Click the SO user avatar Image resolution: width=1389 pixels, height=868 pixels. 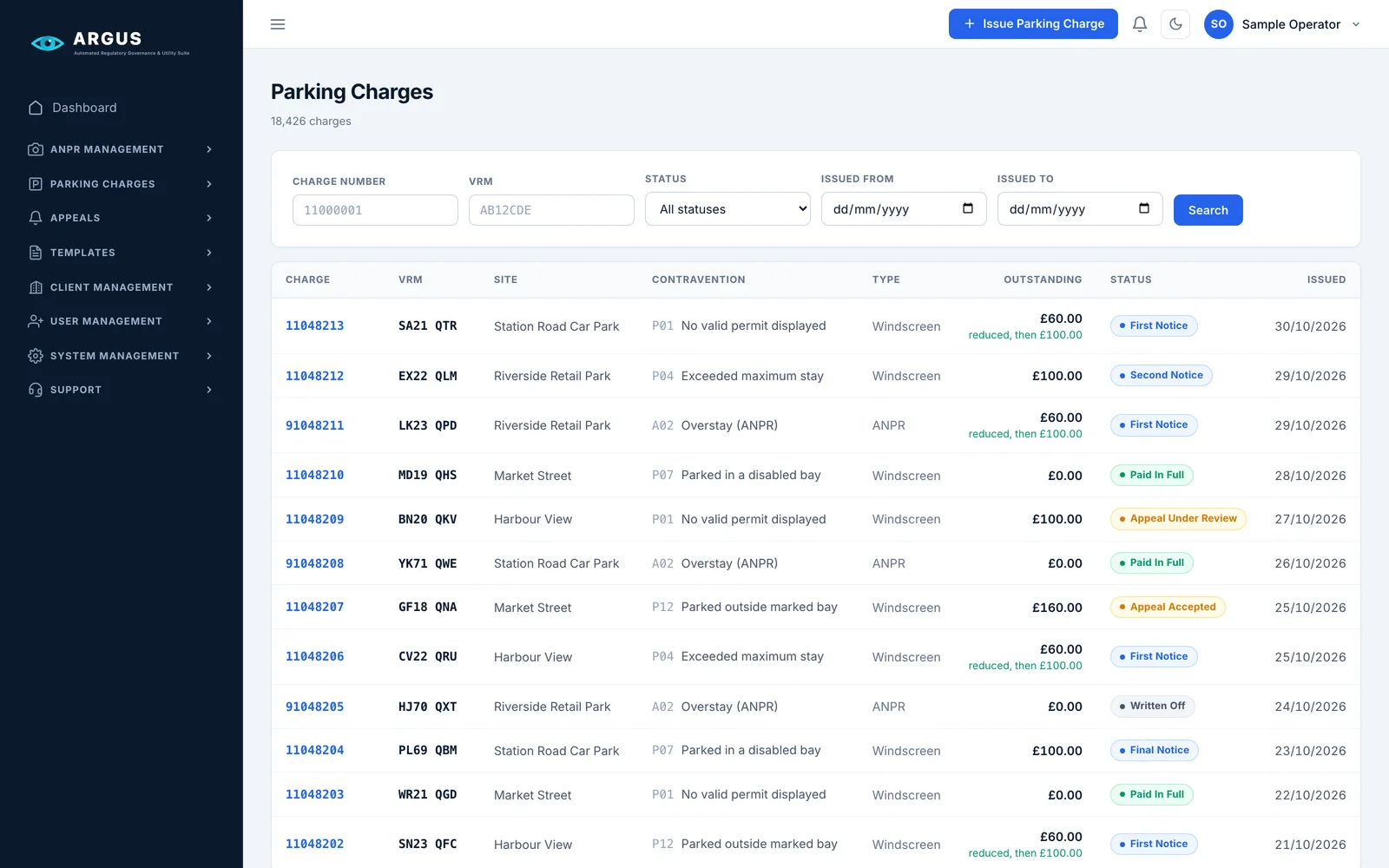(x=1219, y=24)
